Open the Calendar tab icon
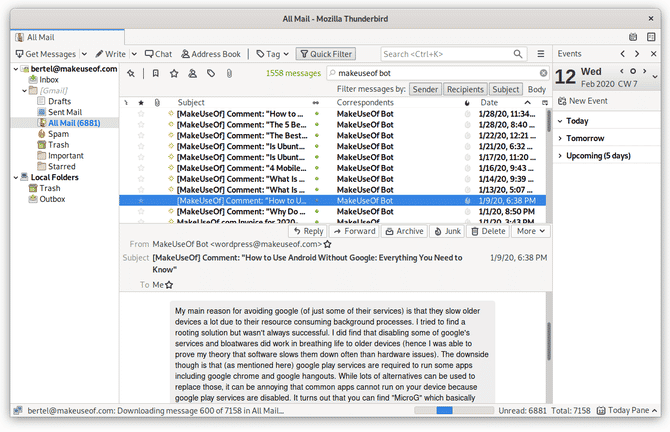 pos(633,37)
